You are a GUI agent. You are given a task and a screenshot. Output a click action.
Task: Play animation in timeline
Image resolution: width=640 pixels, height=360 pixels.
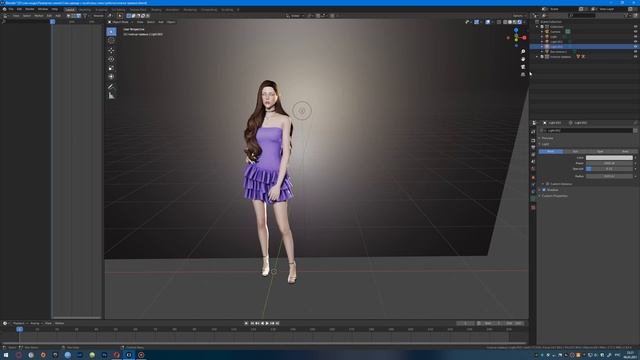click(x=267, y=323)
